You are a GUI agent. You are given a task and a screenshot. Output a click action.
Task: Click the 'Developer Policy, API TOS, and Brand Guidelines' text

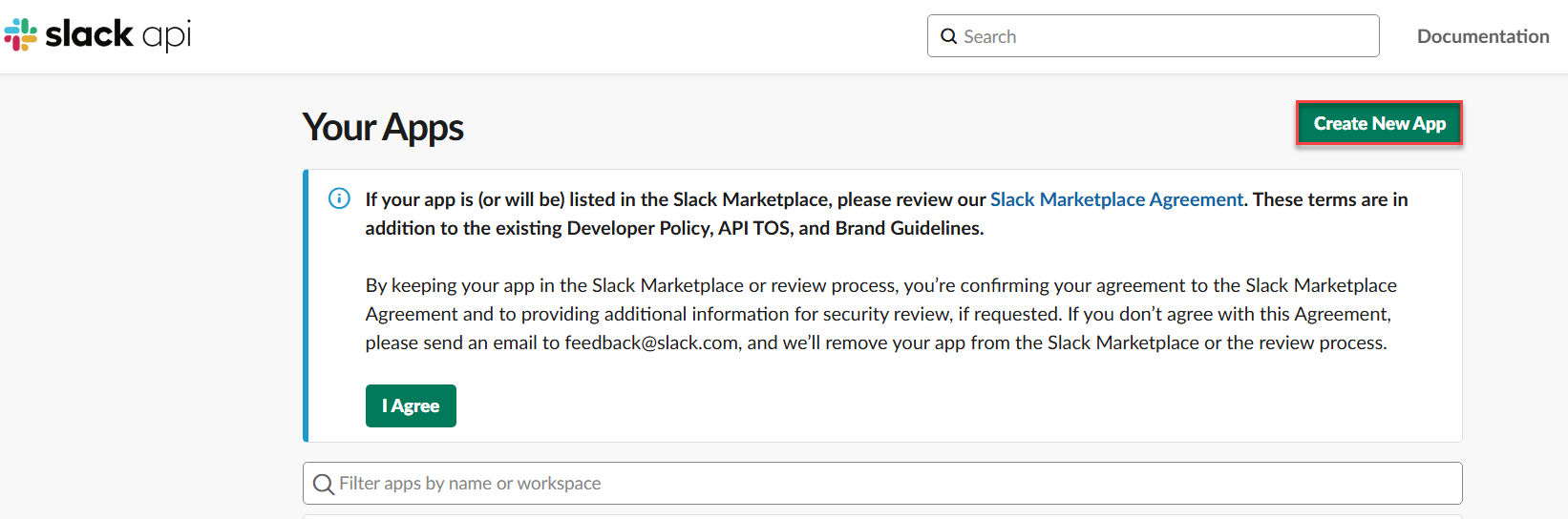(775, 228)
